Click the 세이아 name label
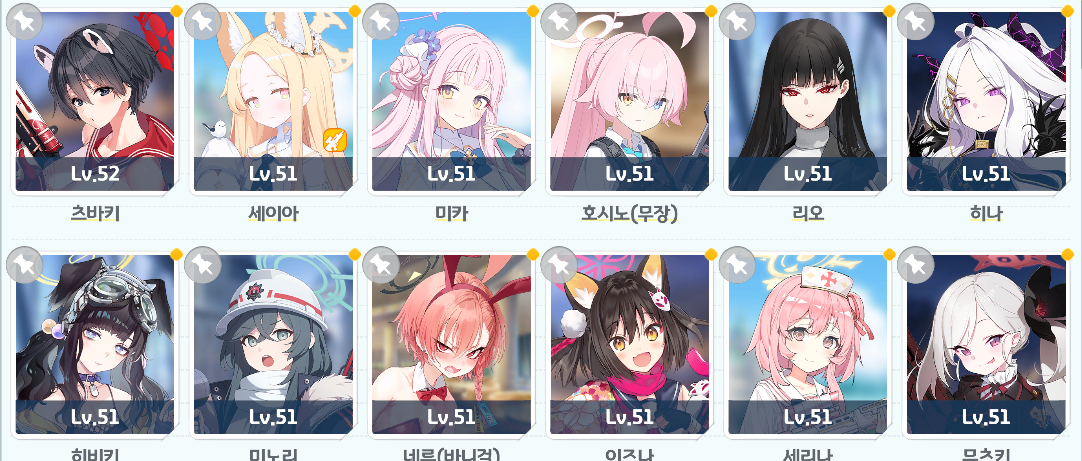 [x=273, y=214]
